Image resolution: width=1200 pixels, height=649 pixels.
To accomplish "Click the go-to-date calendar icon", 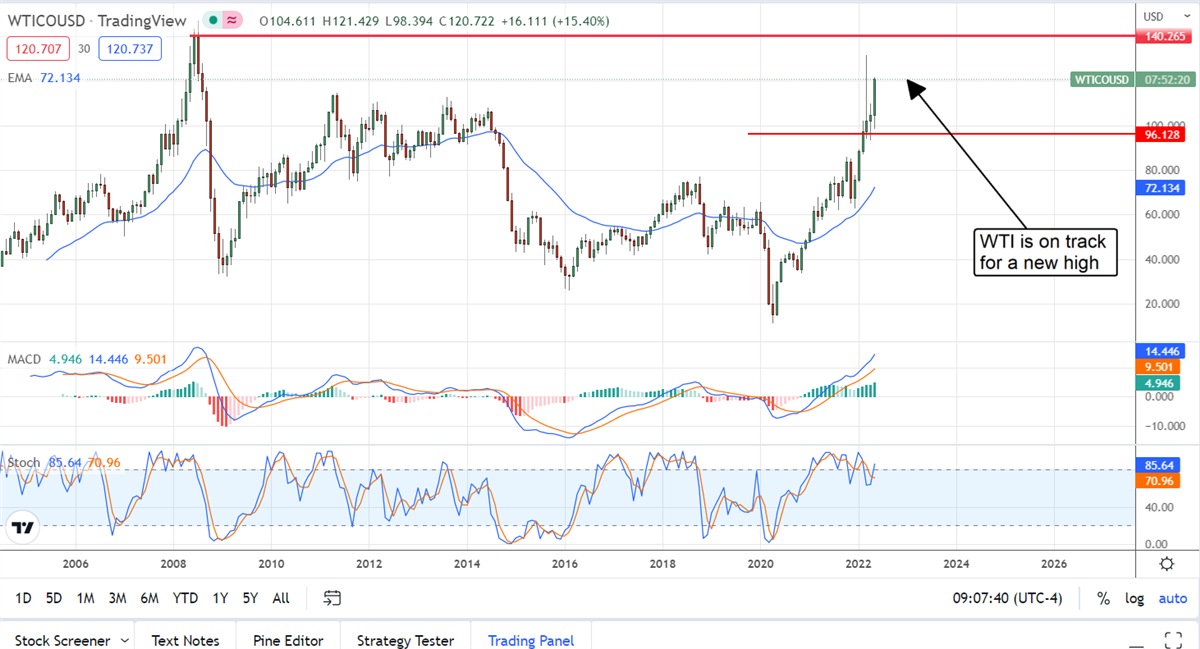I will (333, 598).
